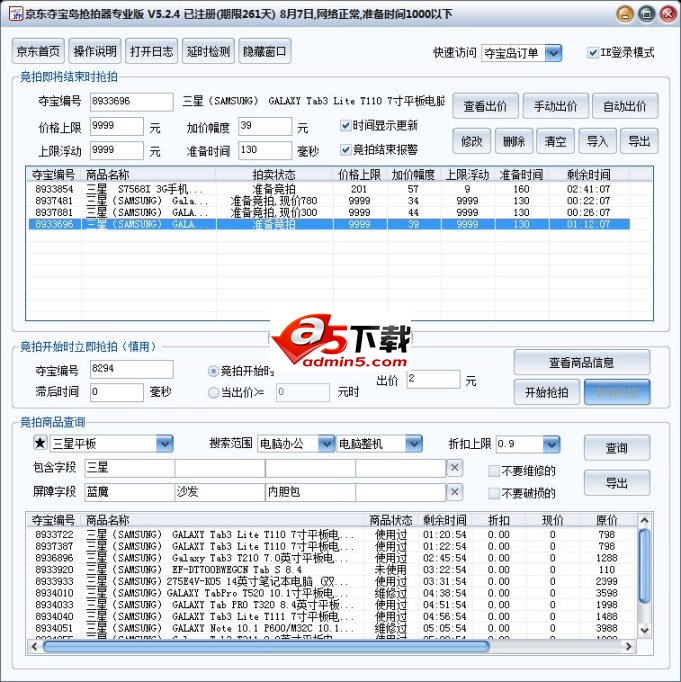
Task: Click 打开日志 button
Action: coord(151,51)
